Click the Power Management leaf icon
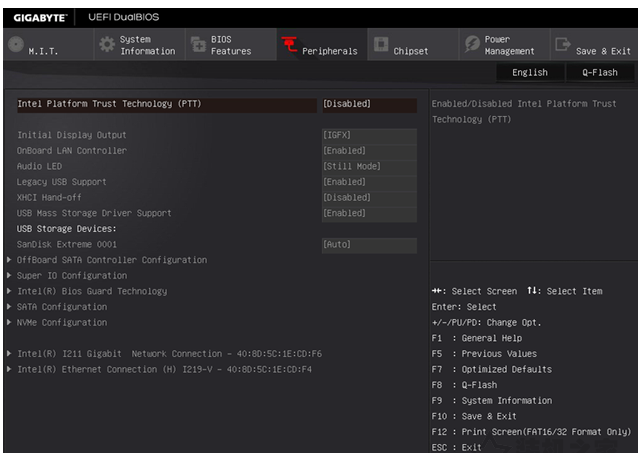The height and width of the screenshot is (457, 643). click(471, 46)
